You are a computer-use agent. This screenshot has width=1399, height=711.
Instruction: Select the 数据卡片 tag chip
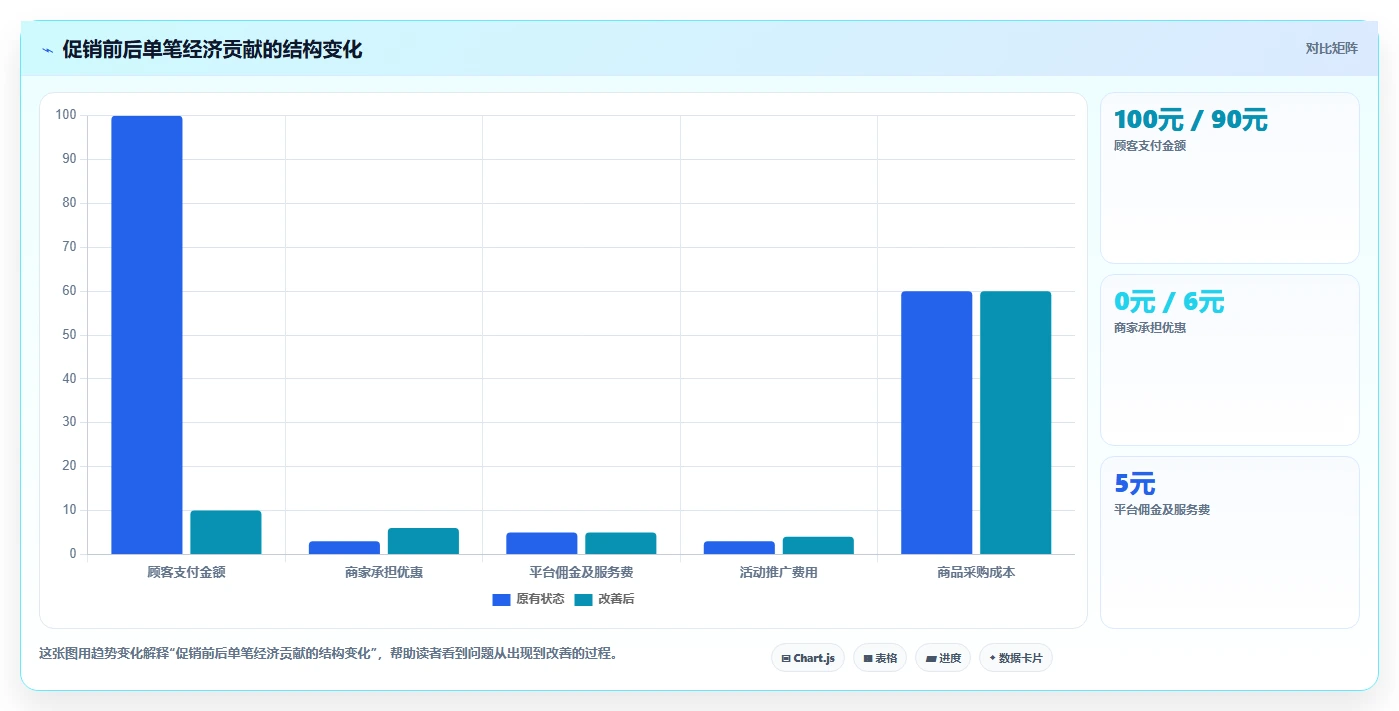pyautogui.click(x=1016, y=658)
